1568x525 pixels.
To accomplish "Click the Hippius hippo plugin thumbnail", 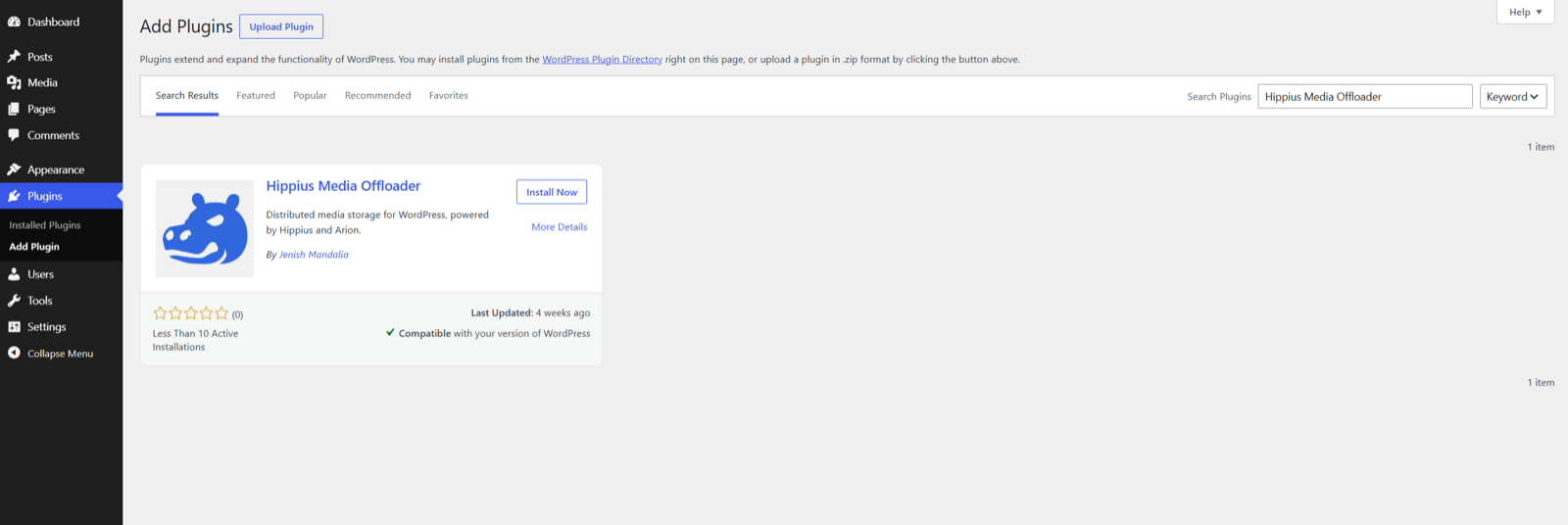I will click(x=205, y=228).
